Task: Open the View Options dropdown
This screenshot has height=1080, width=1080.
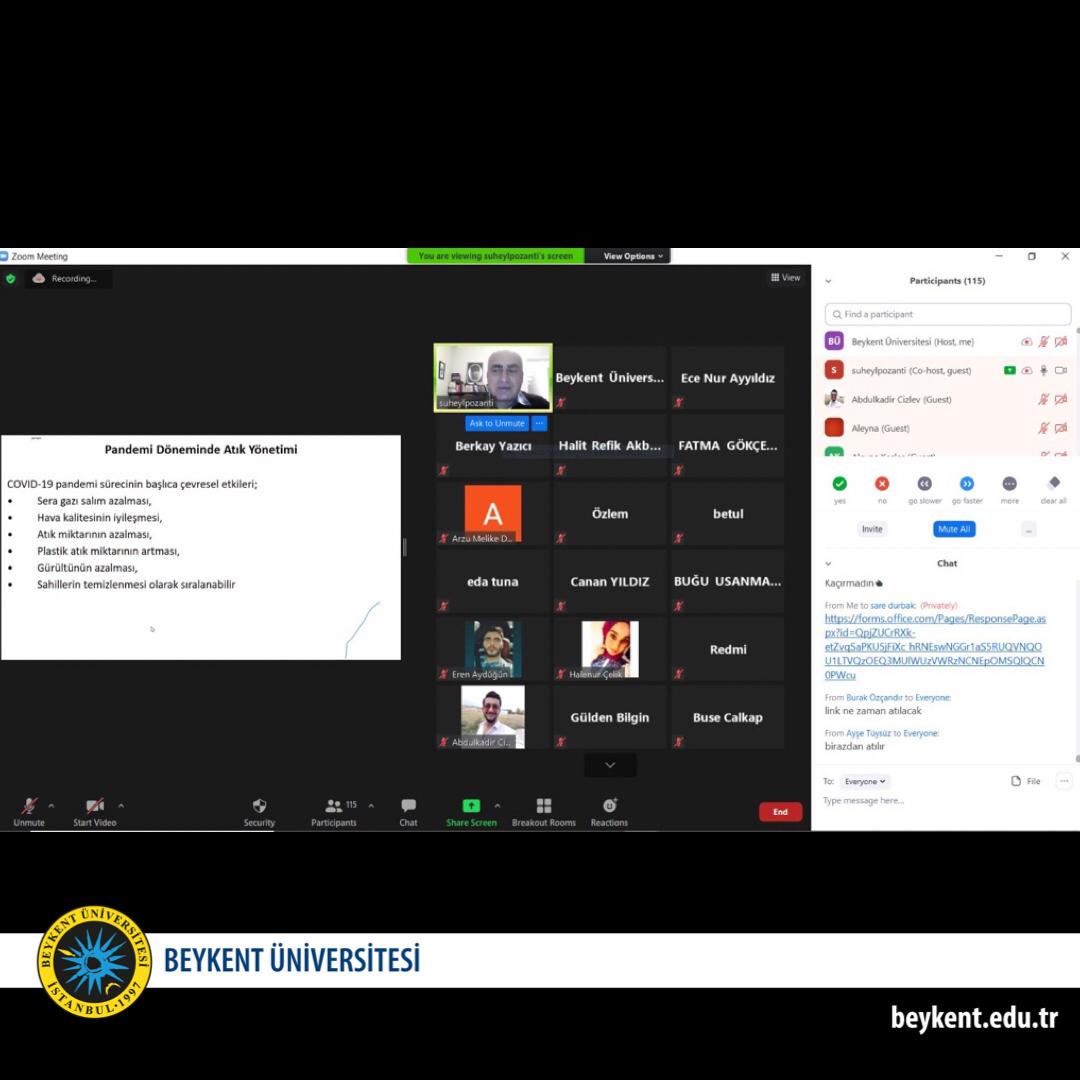Action: (633, 256)
